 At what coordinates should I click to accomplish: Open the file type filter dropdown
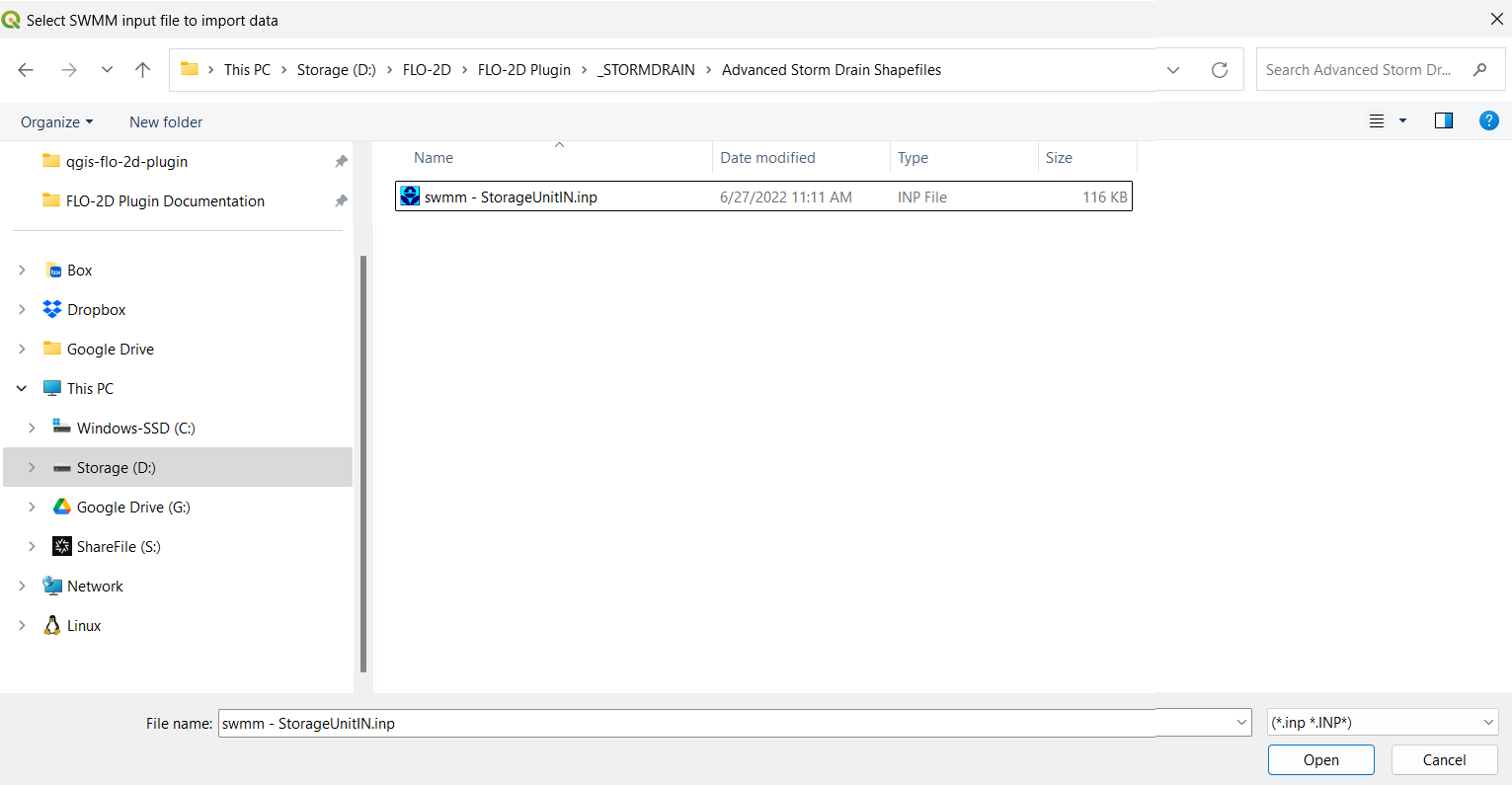point(1383,723)
